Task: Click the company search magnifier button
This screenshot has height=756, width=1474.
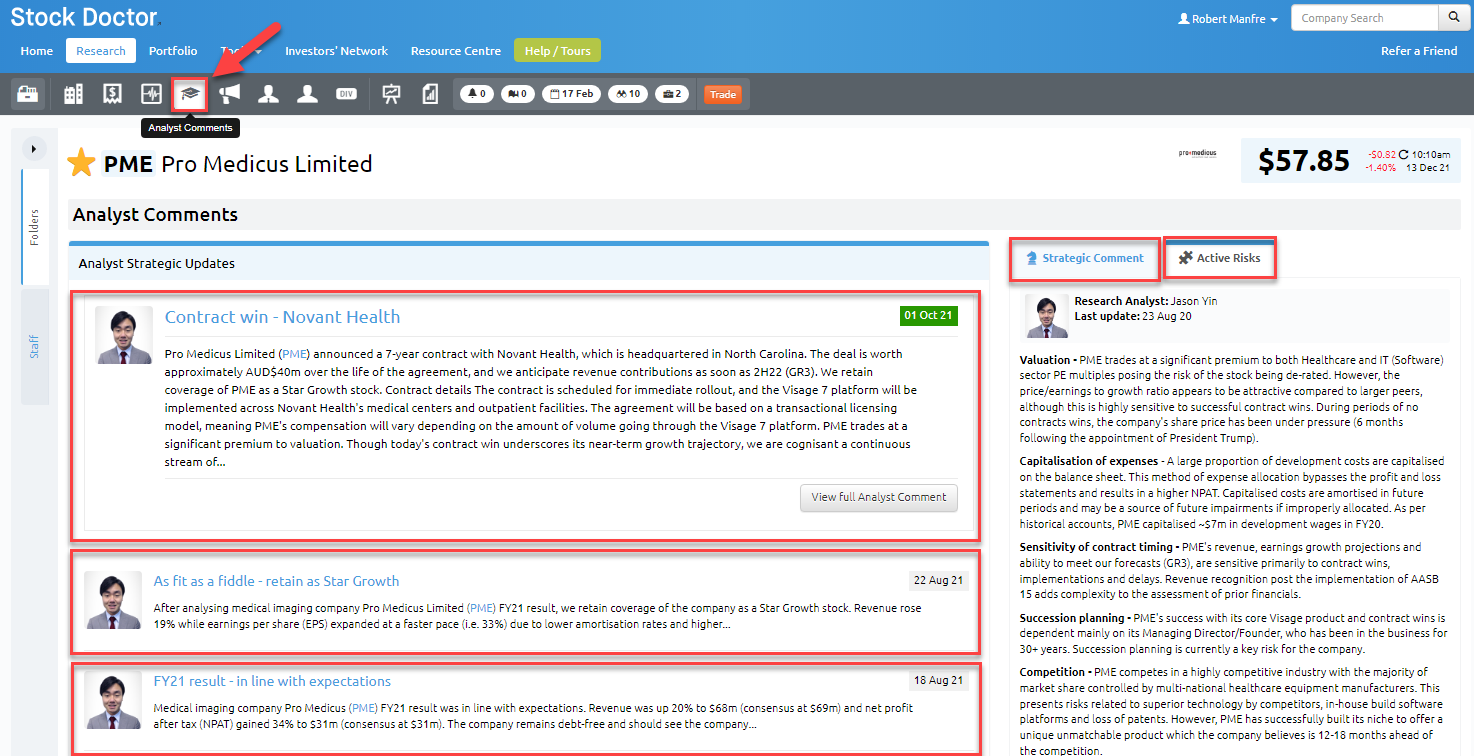Action: [1453, 18]
